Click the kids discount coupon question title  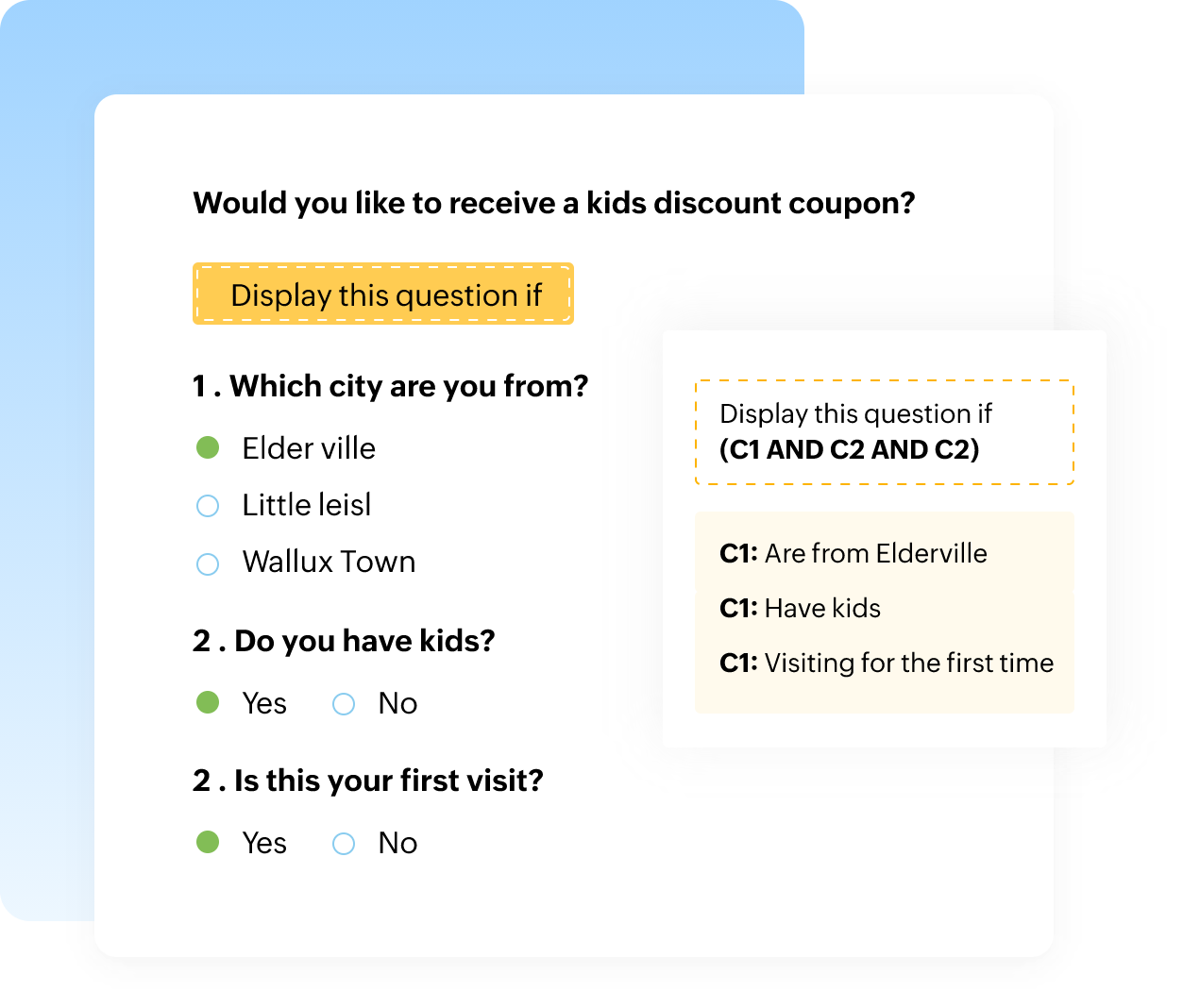click(x=553, y=202)
